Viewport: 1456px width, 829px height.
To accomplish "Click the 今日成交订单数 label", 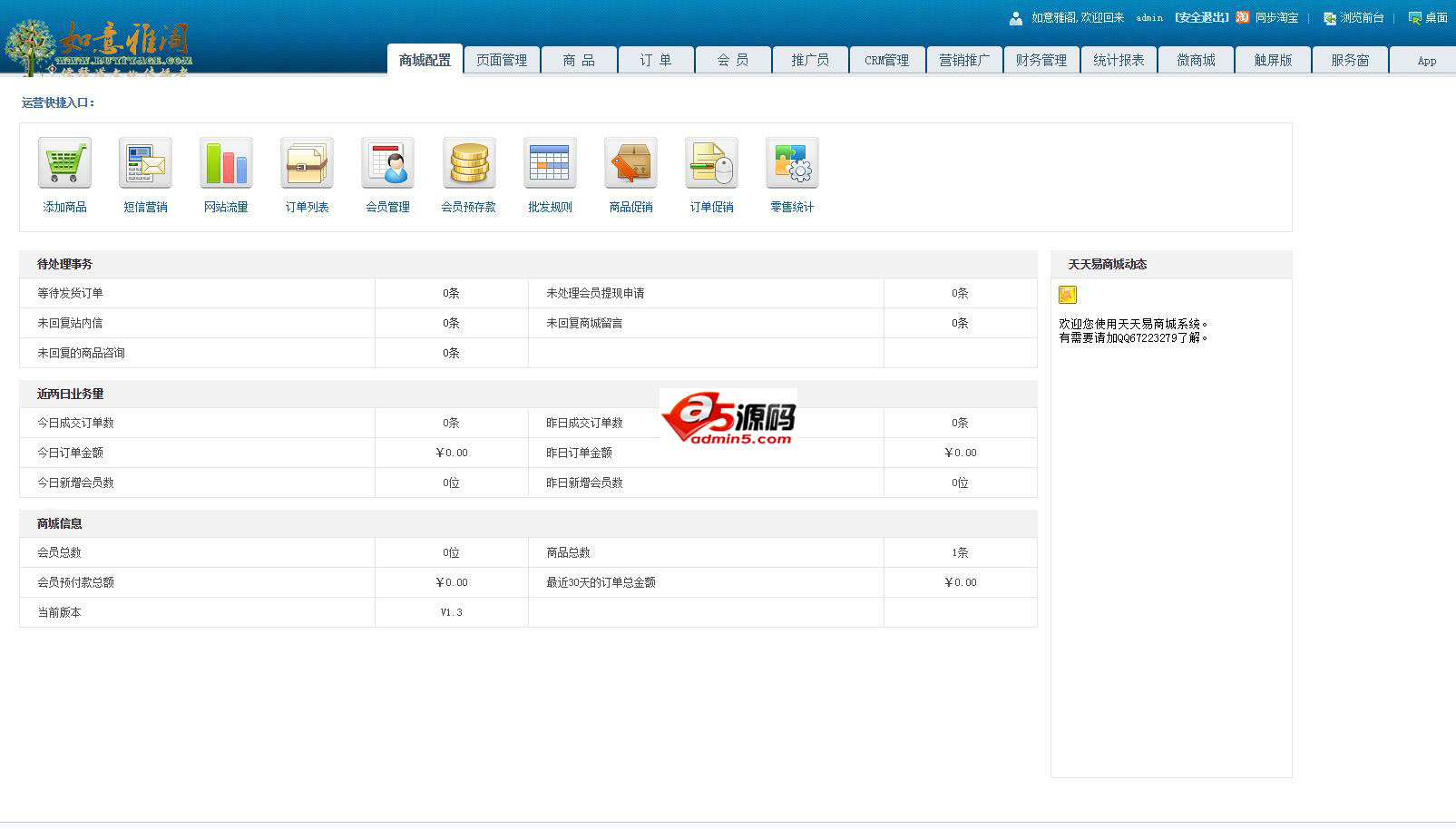I will [75, 423].
